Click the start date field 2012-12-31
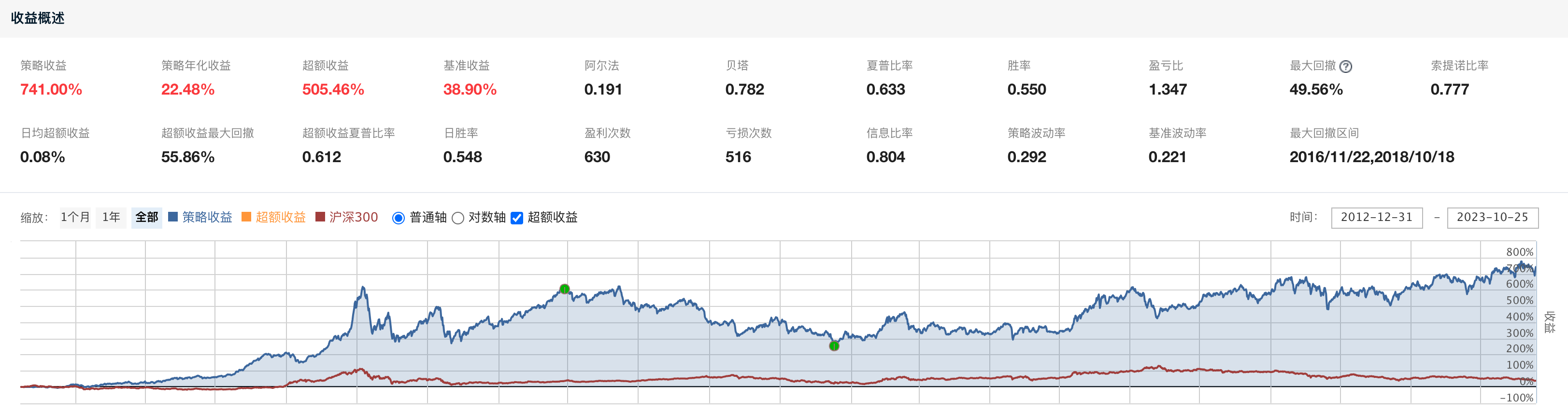The height and width of the screenshot is (414, 1568). [1377, 218]
